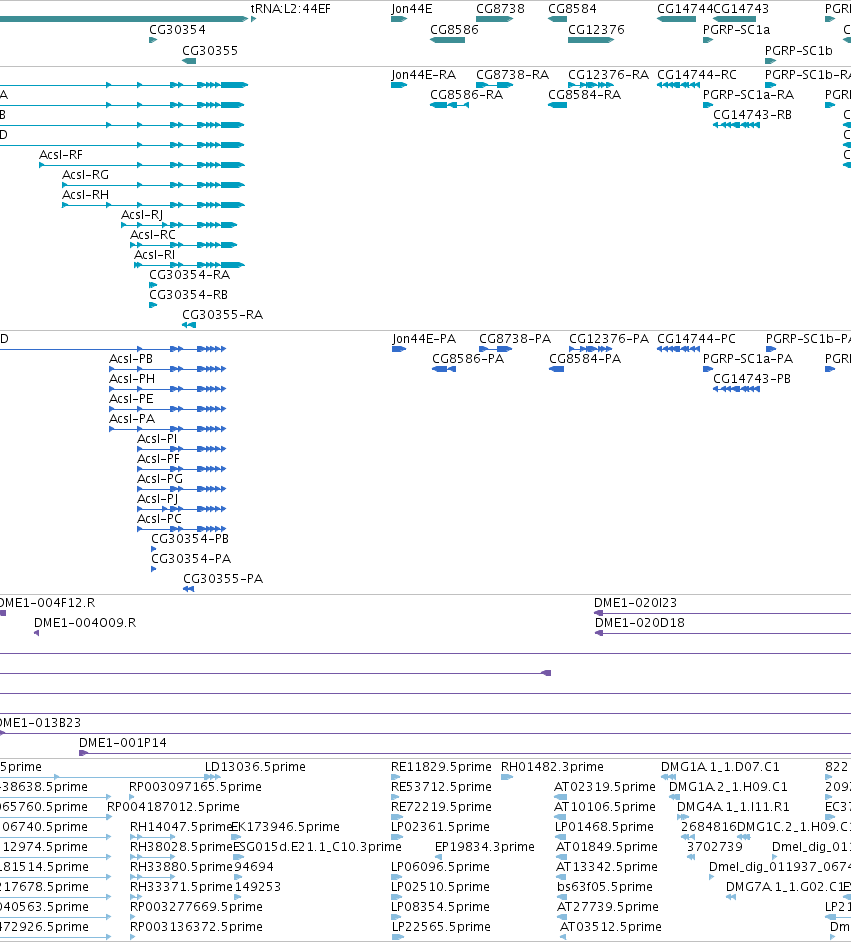Click the CG8738-RA transcript label
The width and height of the screenshot is (851, 942).
click(x=512, y=74)
